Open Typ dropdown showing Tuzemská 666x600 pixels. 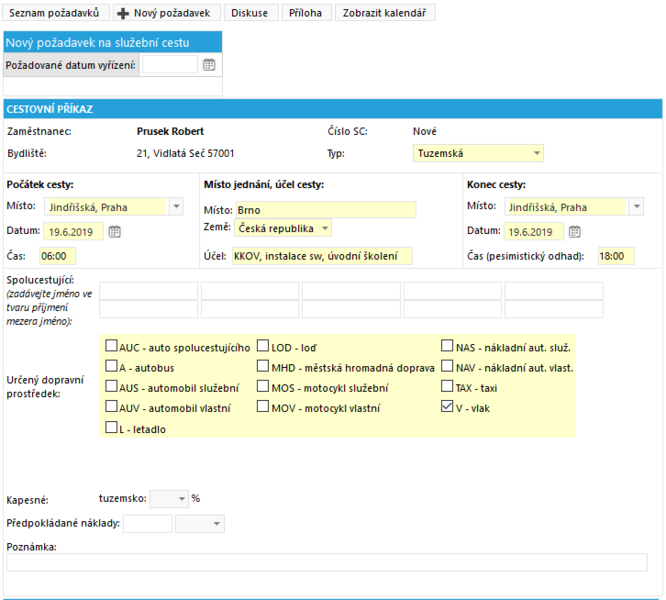tap(478, 153)
